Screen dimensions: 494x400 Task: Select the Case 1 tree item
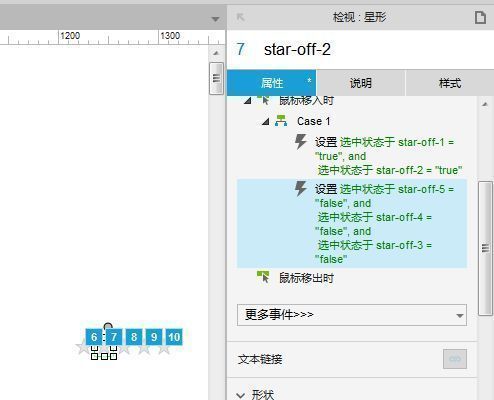pos(313,121)
